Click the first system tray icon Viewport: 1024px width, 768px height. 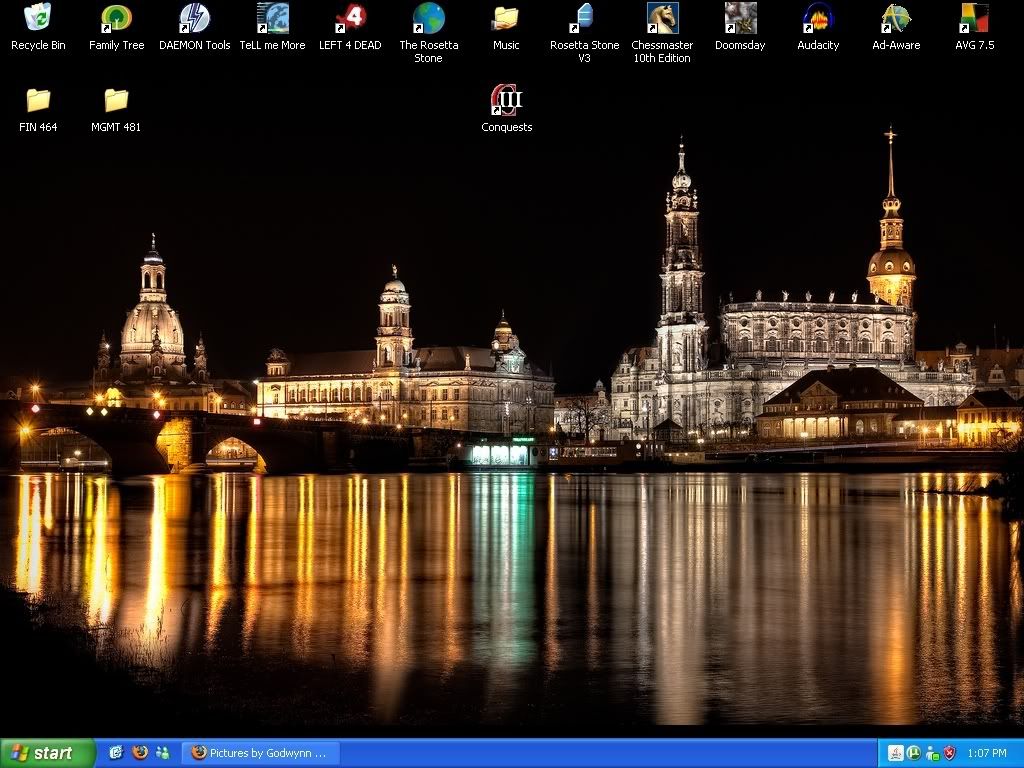click(x=895, y=753)
